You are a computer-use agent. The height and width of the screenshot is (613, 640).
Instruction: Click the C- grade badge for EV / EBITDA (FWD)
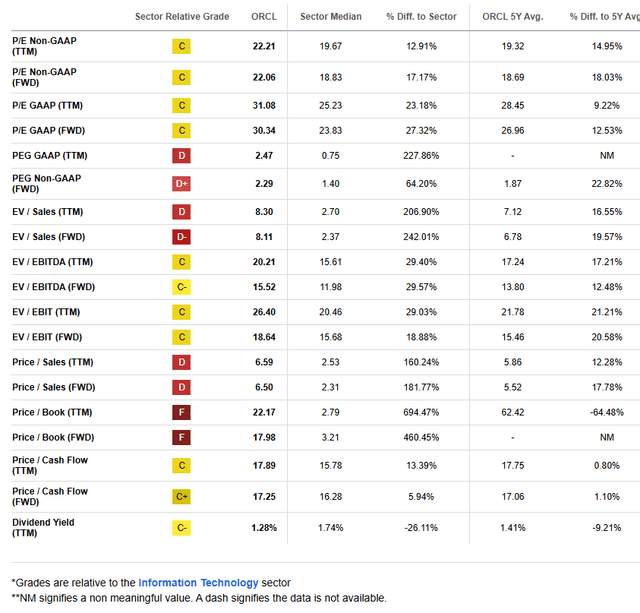pyautogui.click(x=181, y=287)
